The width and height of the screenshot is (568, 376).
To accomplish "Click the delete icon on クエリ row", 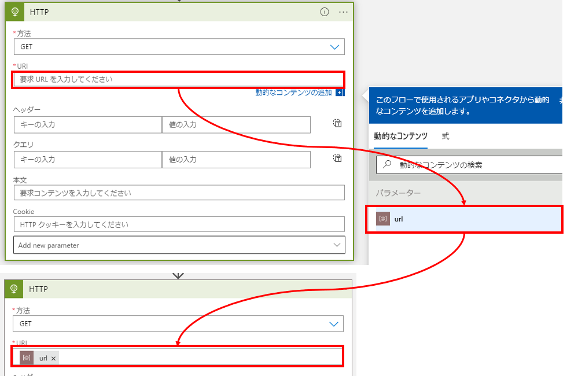I will coord(337,158).
